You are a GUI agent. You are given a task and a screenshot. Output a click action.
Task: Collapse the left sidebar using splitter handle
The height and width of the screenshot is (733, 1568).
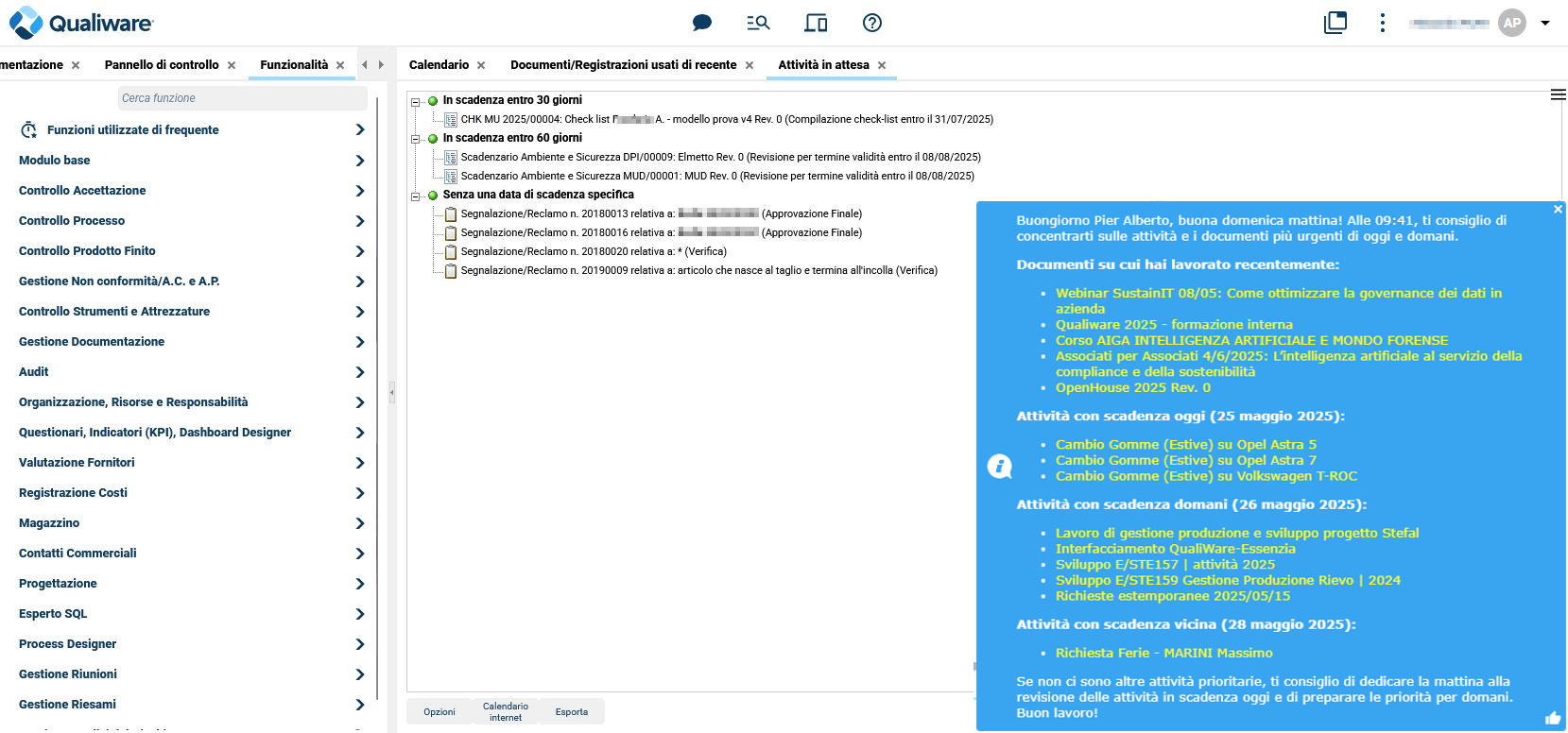click(392, 391)
